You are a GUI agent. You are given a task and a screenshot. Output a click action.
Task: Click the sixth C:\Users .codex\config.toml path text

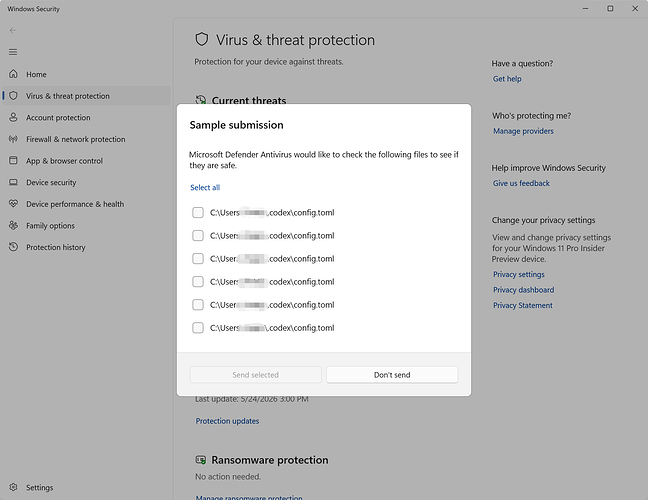coord(272,328)
